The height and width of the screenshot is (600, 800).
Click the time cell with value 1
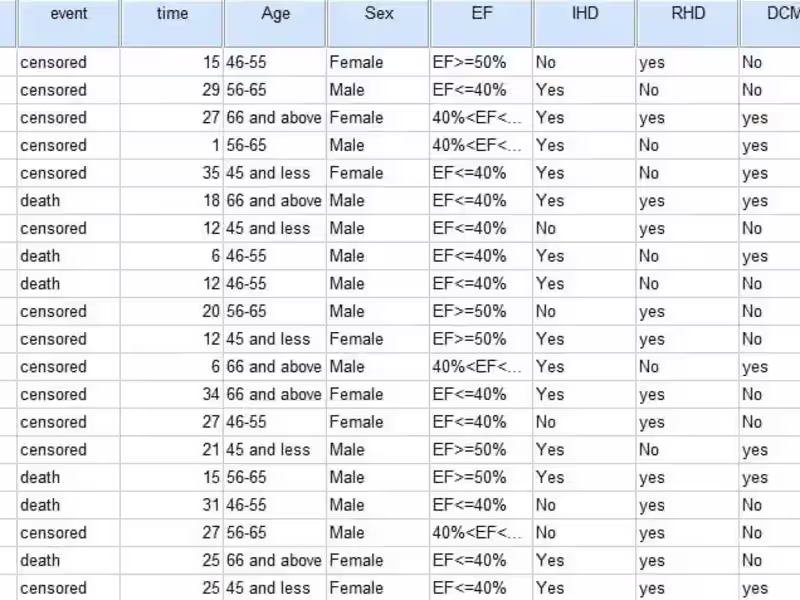(x=171, y=145)
